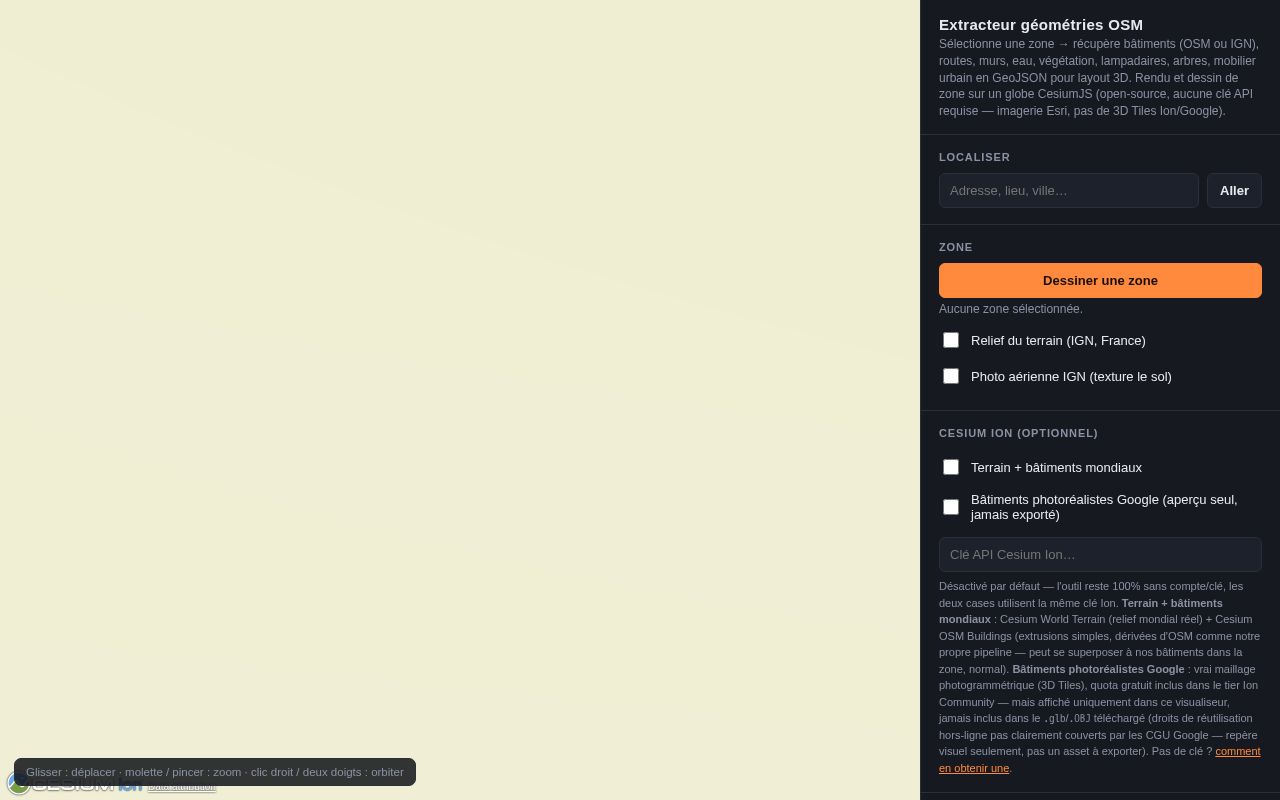Click the 'Aucune zone sélectionnée.' status text
1280x800 pixels.
(x=1011, y=309)
